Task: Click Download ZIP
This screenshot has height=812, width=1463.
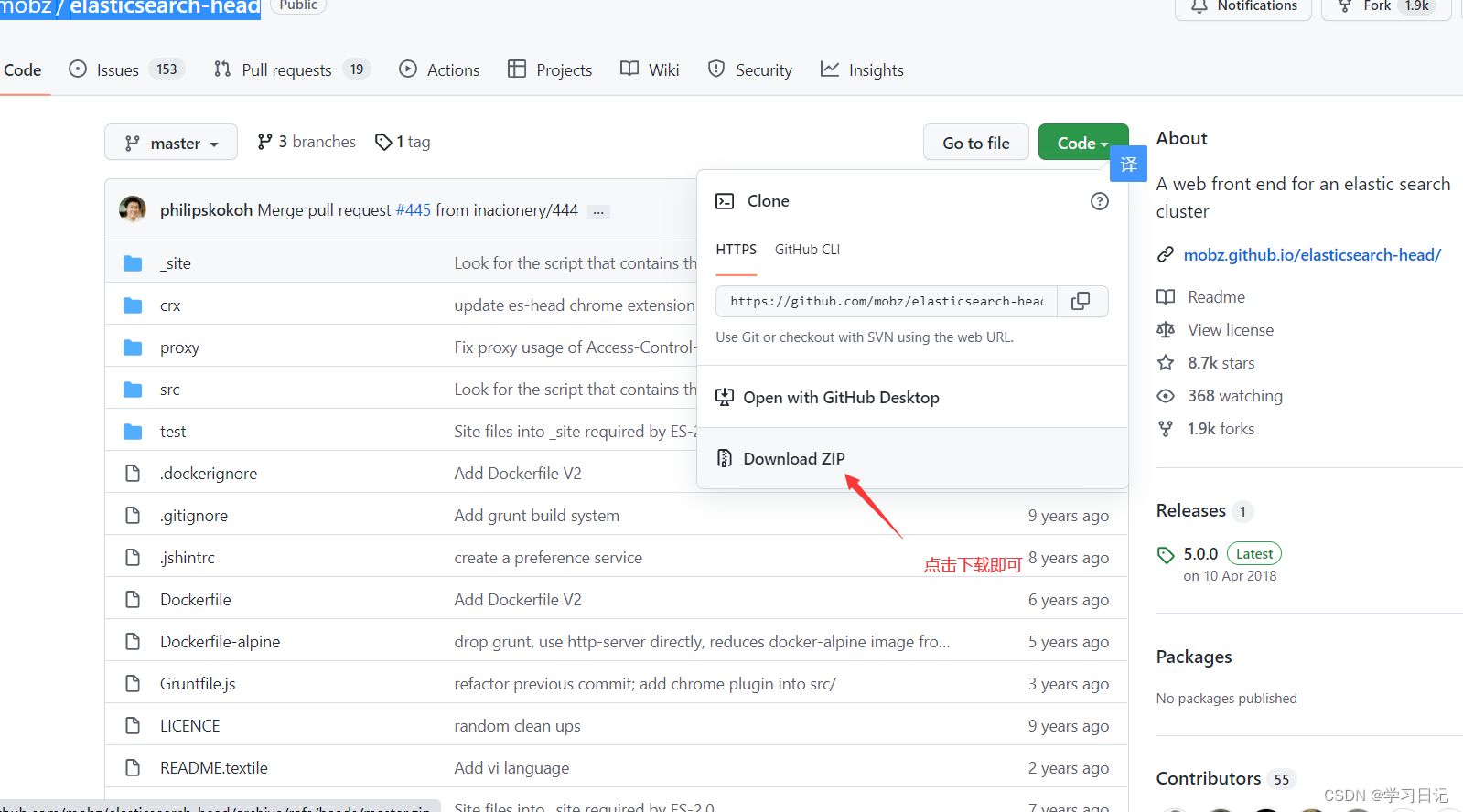Action: coord(911,458)
